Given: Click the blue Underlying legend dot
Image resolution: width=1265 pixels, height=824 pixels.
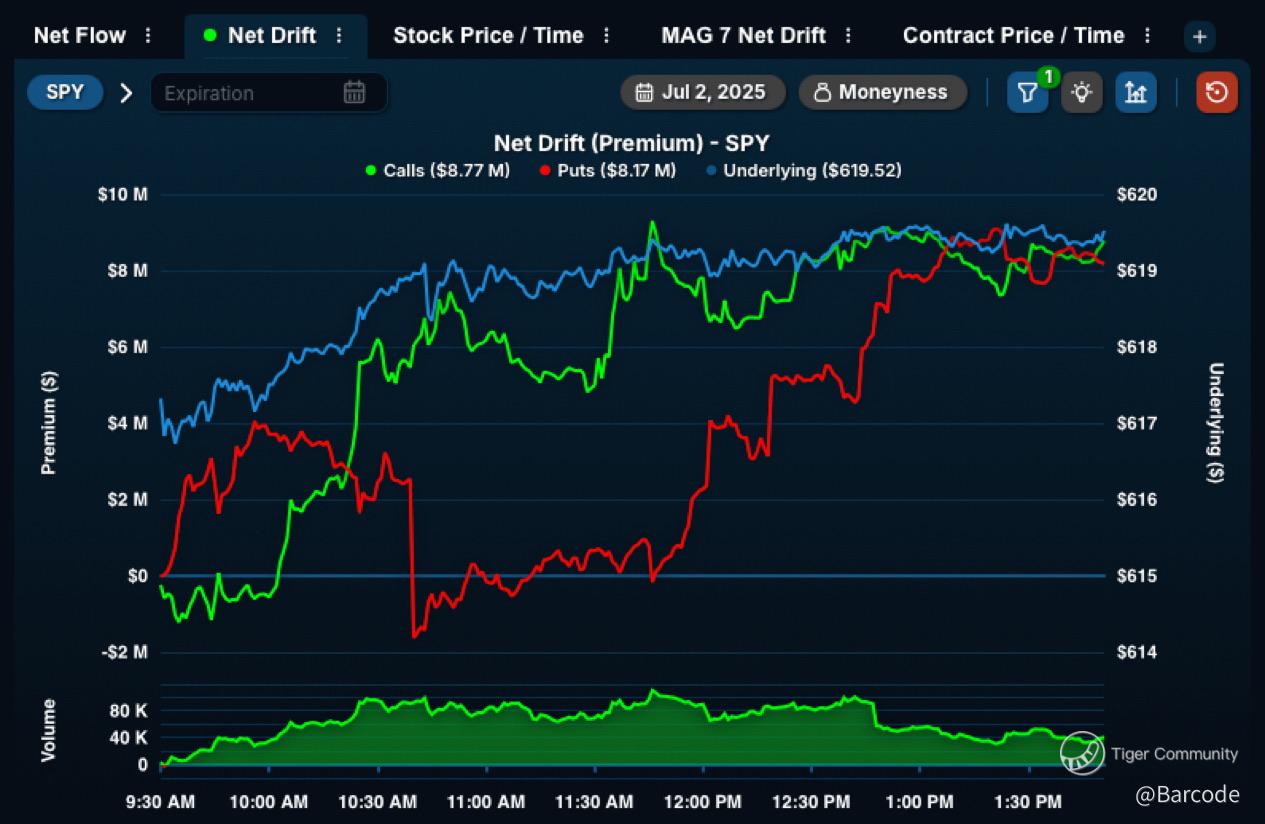Looking at the screenshot, I should (711, 171).
